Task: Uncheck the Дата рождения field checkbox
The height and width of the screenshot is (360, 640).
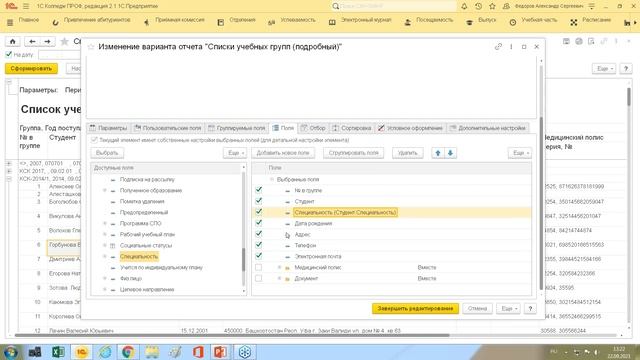Action: click(259, 223)
